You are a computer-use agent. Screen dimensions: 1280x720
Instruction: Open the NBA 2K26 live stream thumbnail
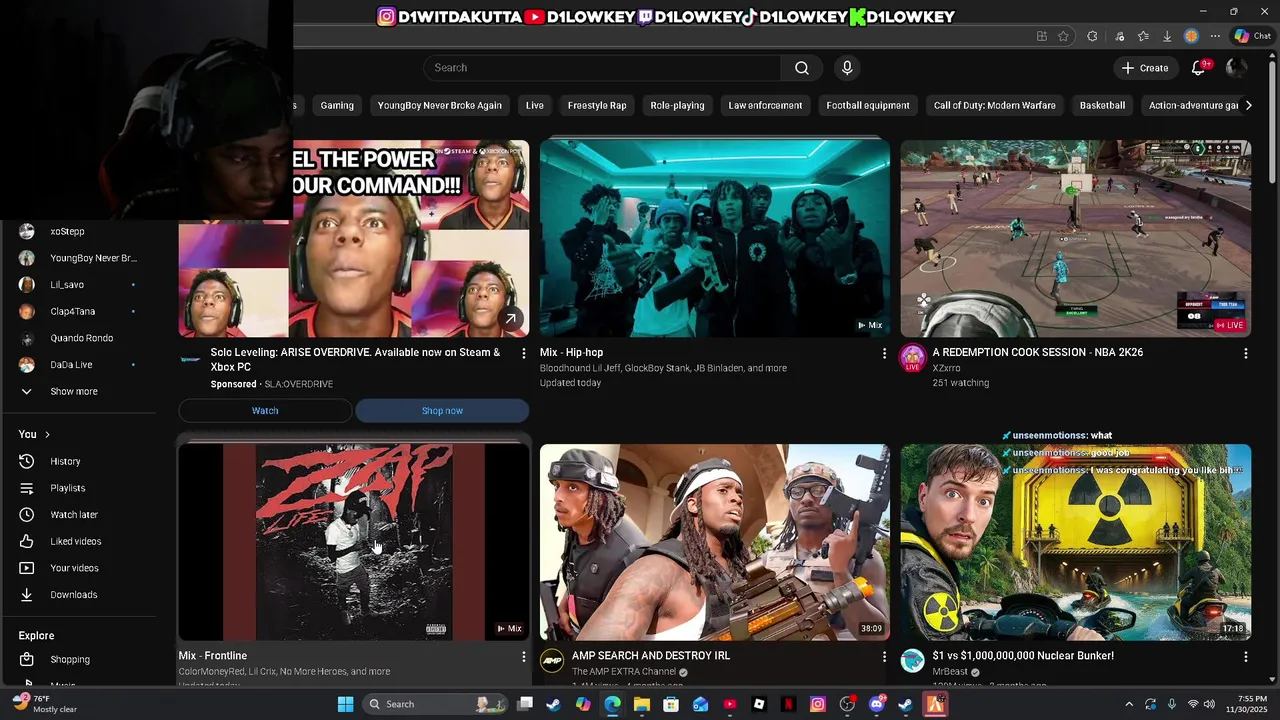[1076, 238]
